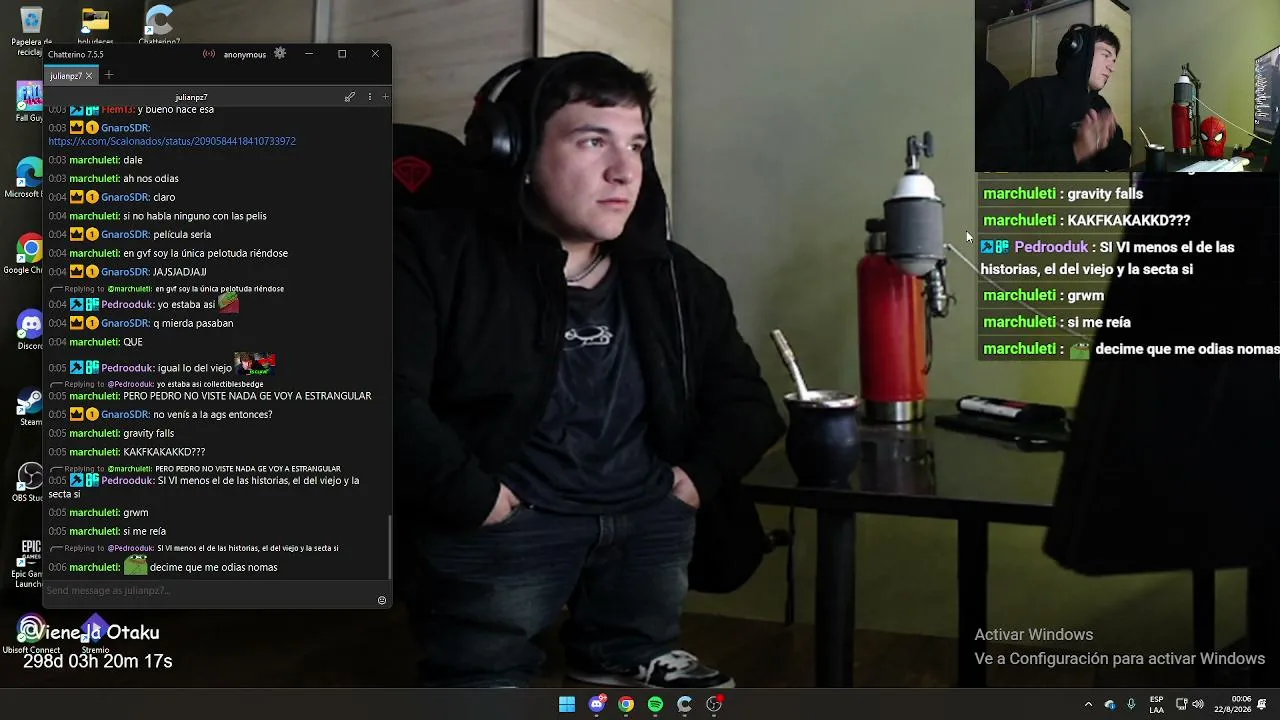Click the message 'decime que me odias nomas'

(213, 567)
